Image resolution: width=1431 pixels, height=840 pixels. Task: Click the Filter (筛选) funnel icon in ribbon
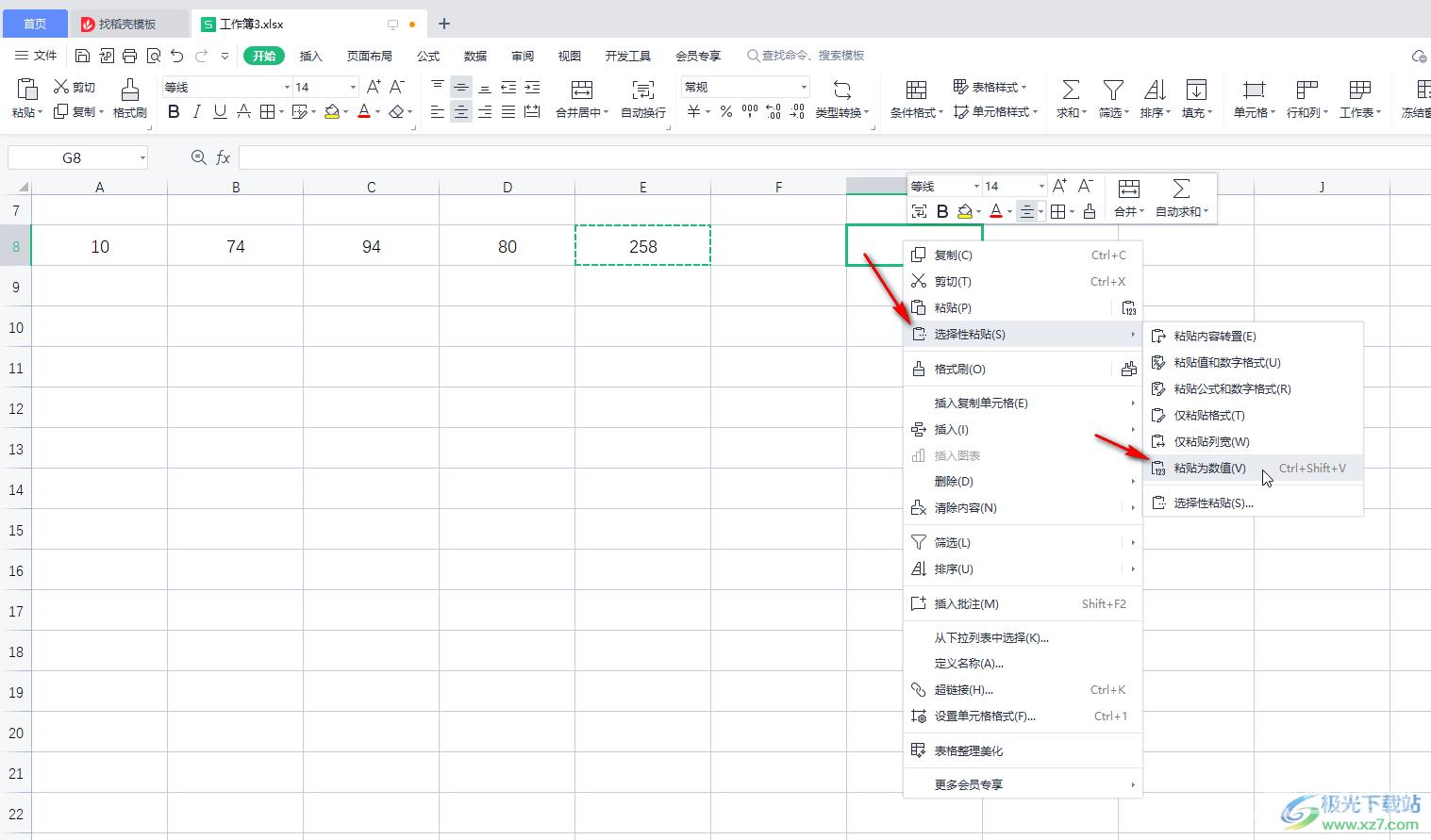(x=1113, y=90)
